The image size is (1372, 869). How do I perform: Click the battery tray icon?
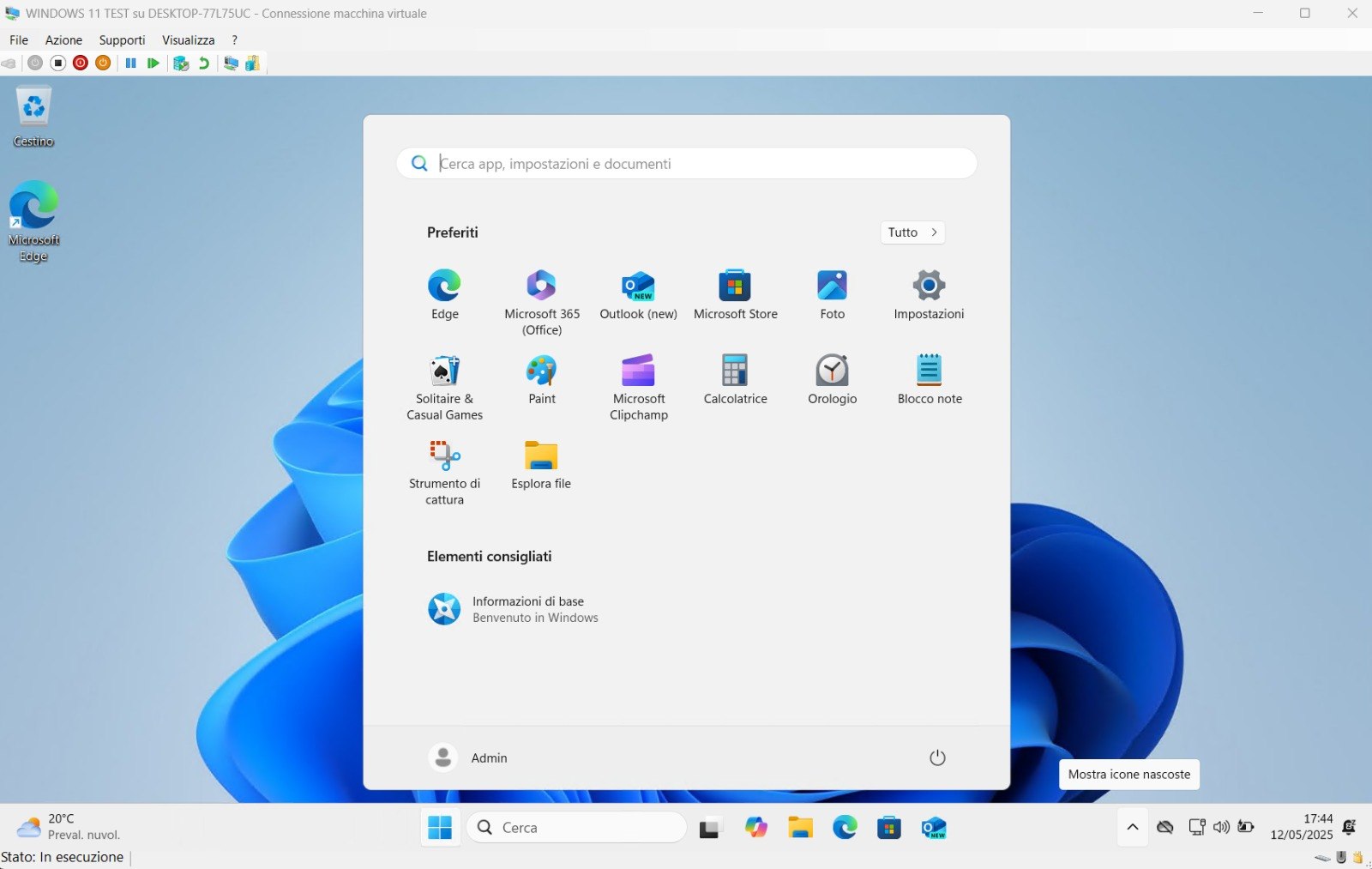point(1246,827)
